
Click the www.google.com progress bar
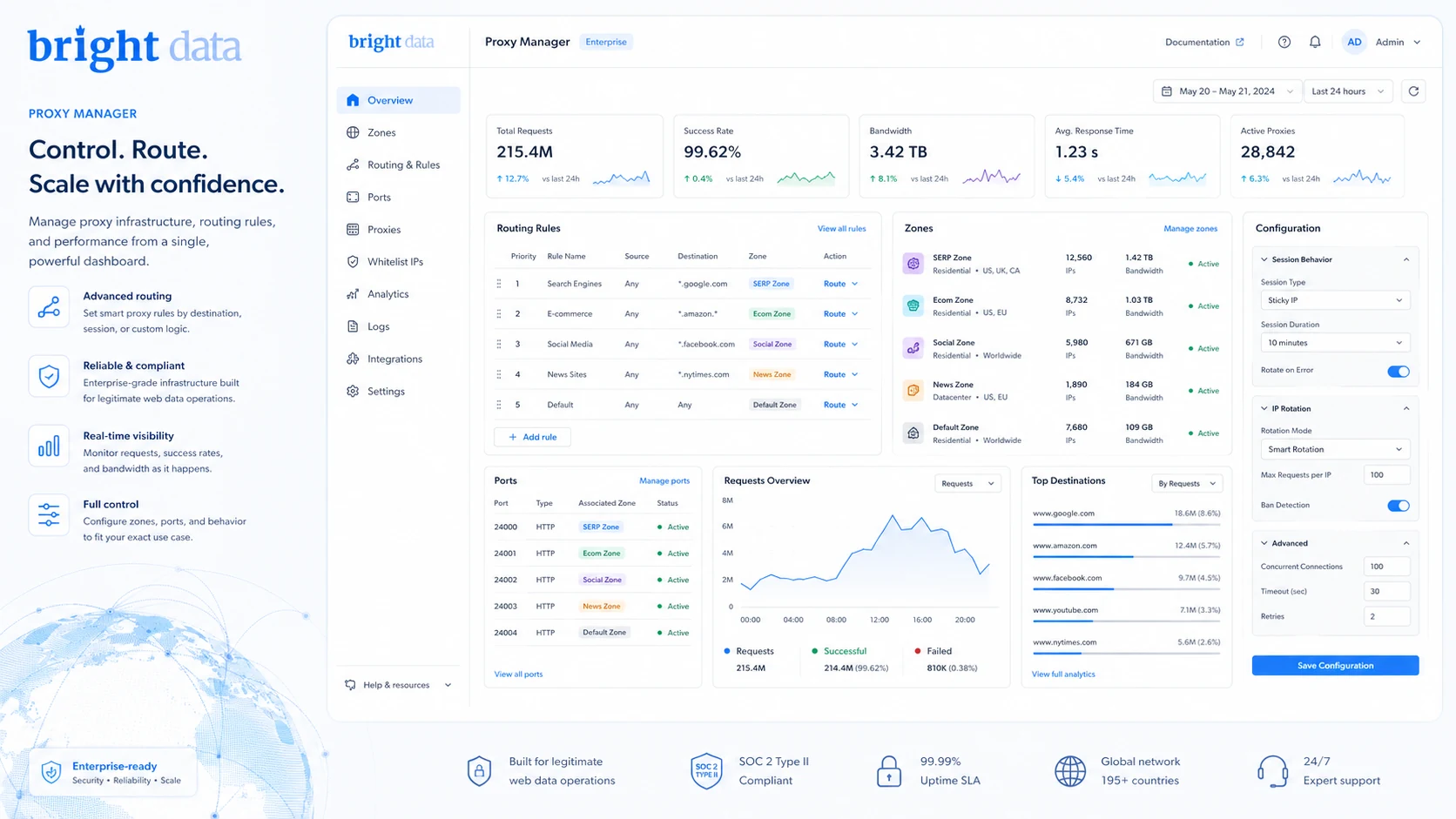tap(1126, 524)
